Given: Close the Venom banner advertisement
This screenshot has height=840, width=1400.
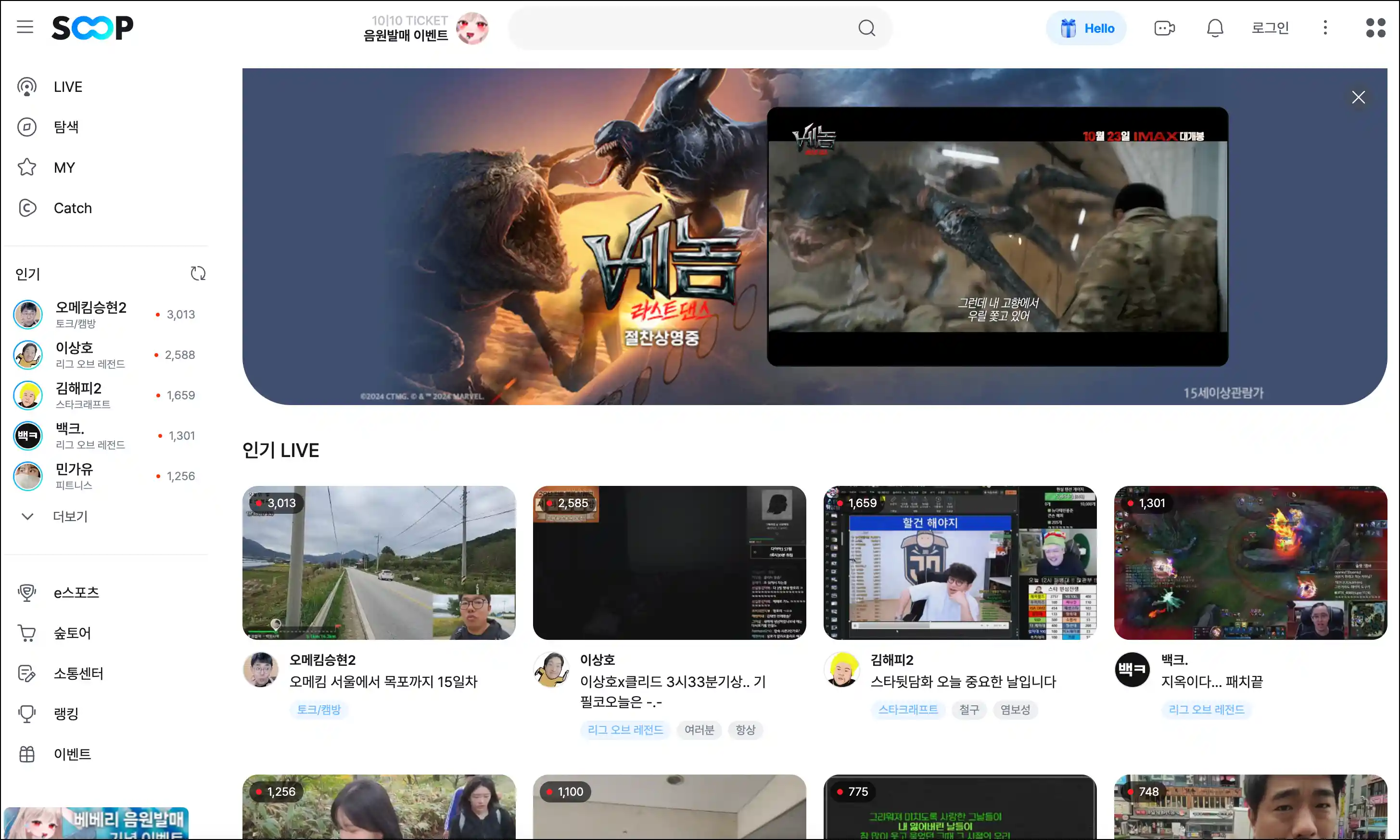Looking at the screenshot, I should 1358,97.
